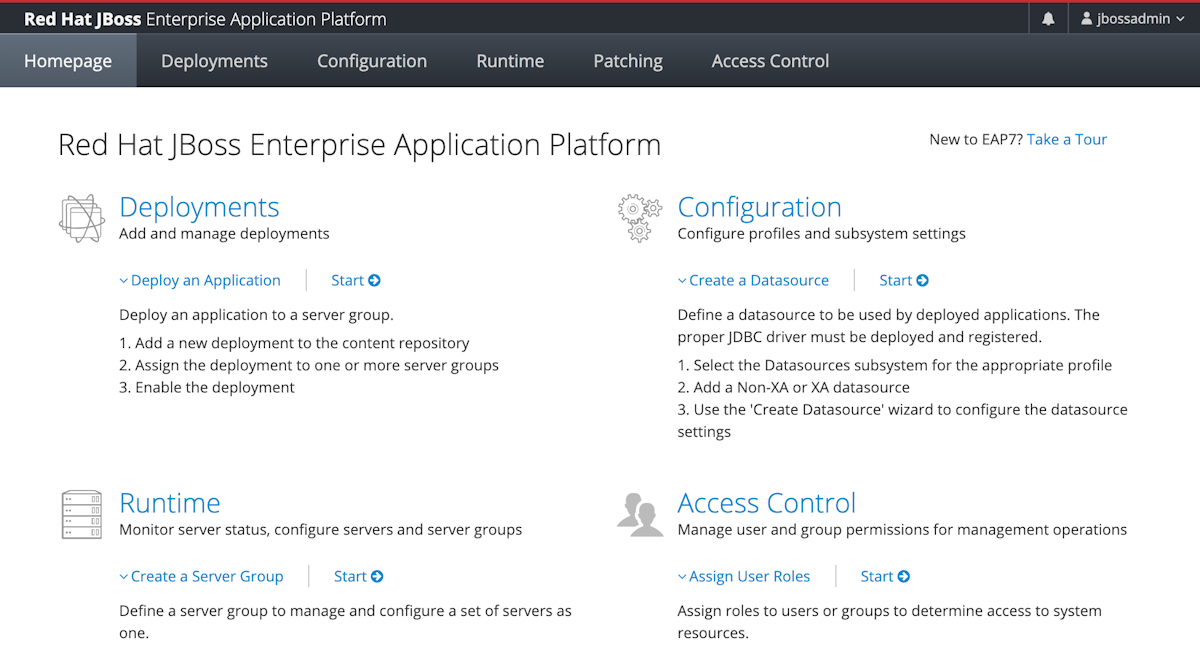Image resolution: width=1200 pixels, height=645 pixels.
Task: Click the Access Control users icon
Action: (x=640, y=514)
